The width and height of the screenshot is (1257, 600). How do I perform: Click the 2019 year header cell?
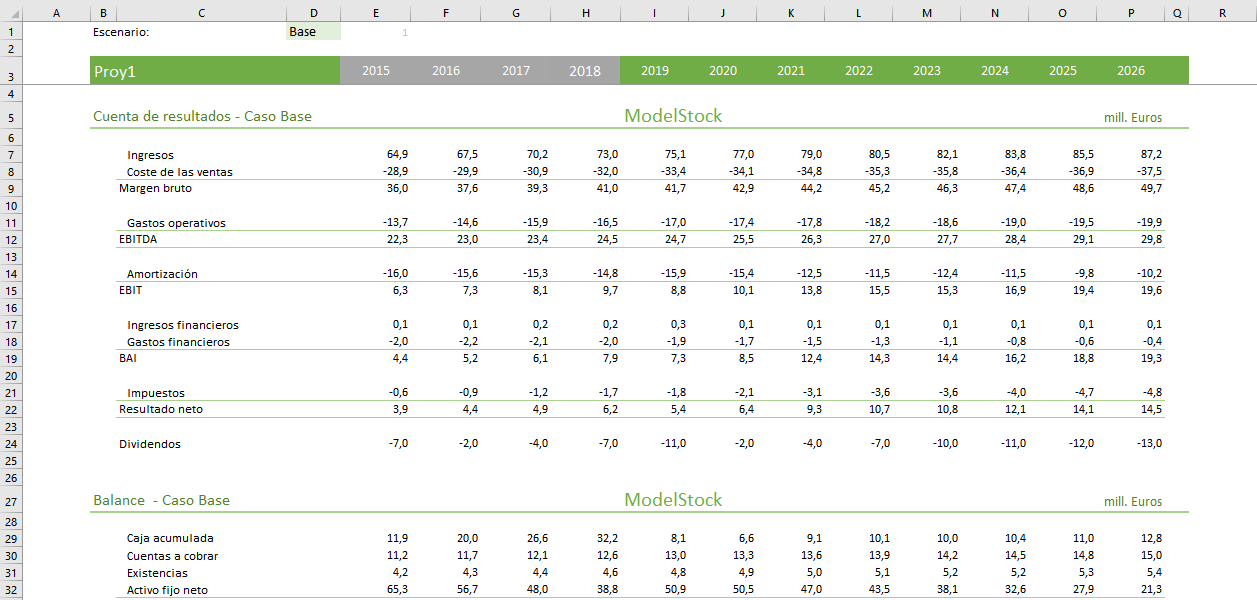[x=655, y=71]
